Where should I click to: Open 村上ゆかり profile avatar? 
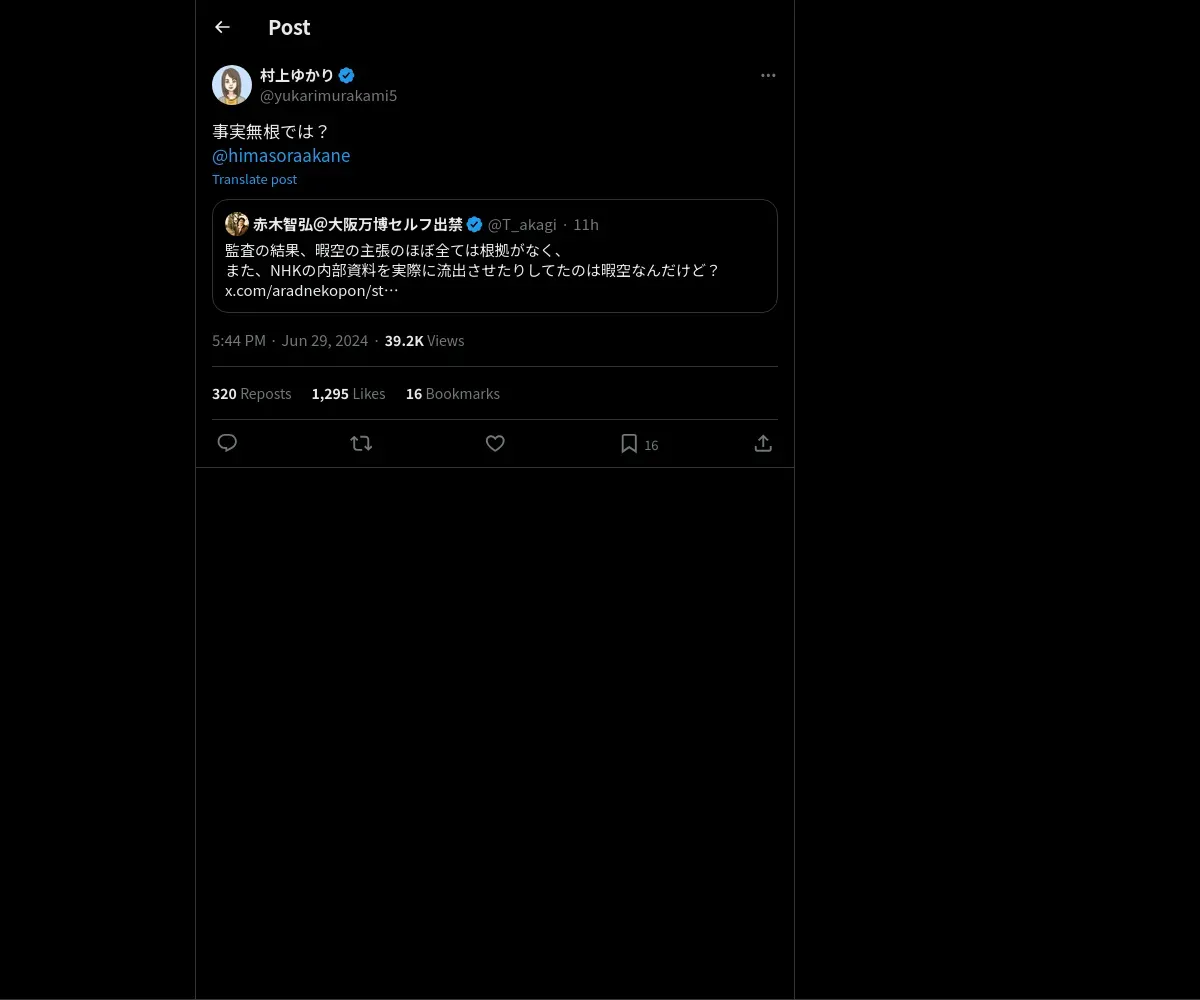click(232, 85)
